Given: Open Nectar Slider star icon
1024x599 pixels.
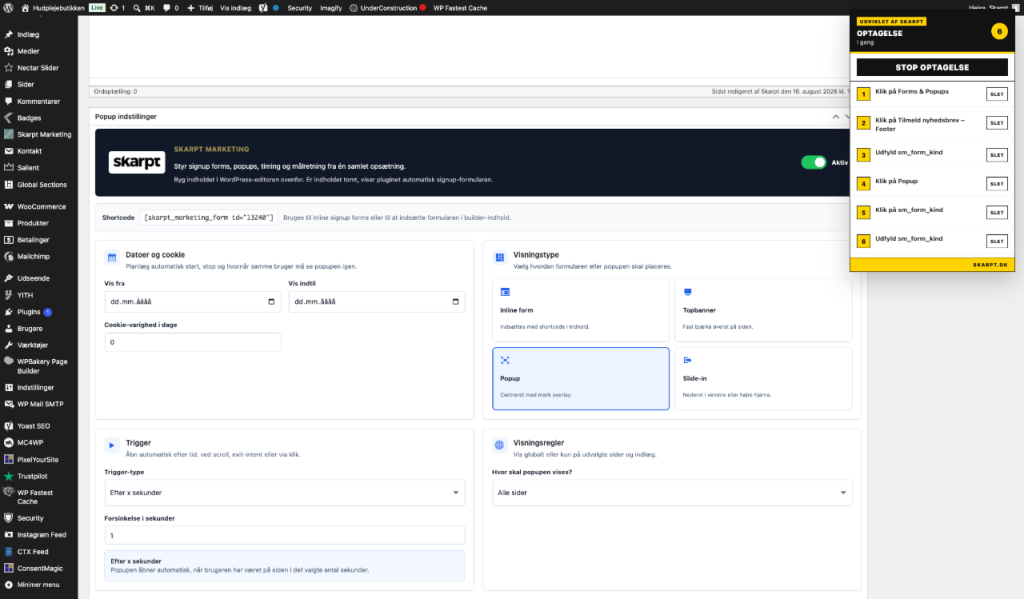Looking at the screenshot, I should coord(8,67).
